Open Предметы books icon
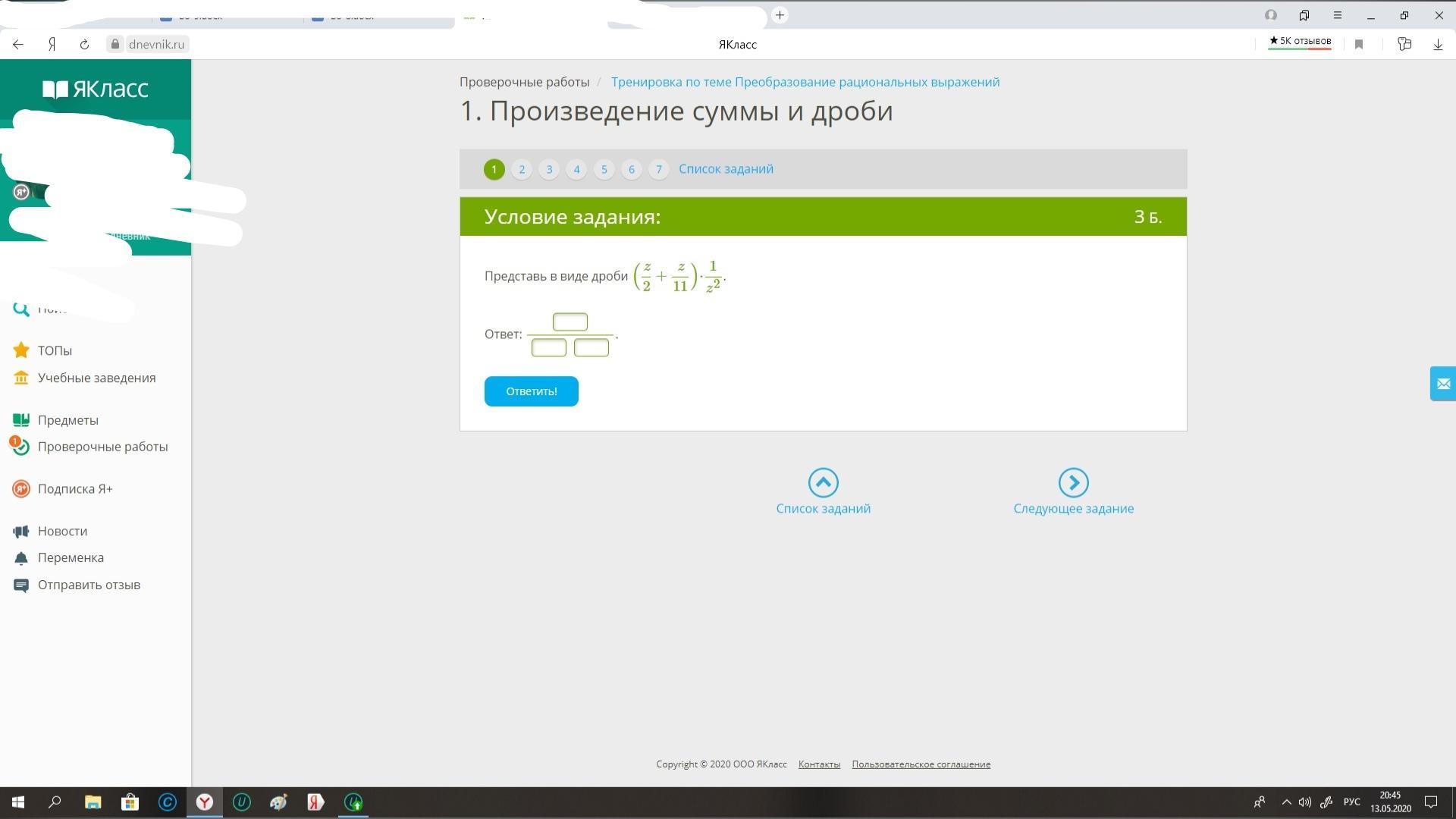 click(x=21, y=420)
